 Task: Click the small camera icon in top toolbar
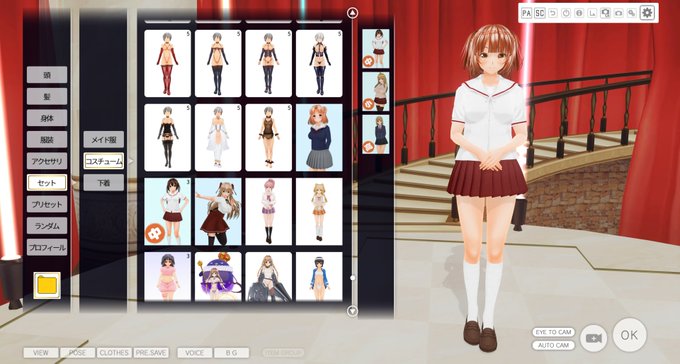point(618,13)
